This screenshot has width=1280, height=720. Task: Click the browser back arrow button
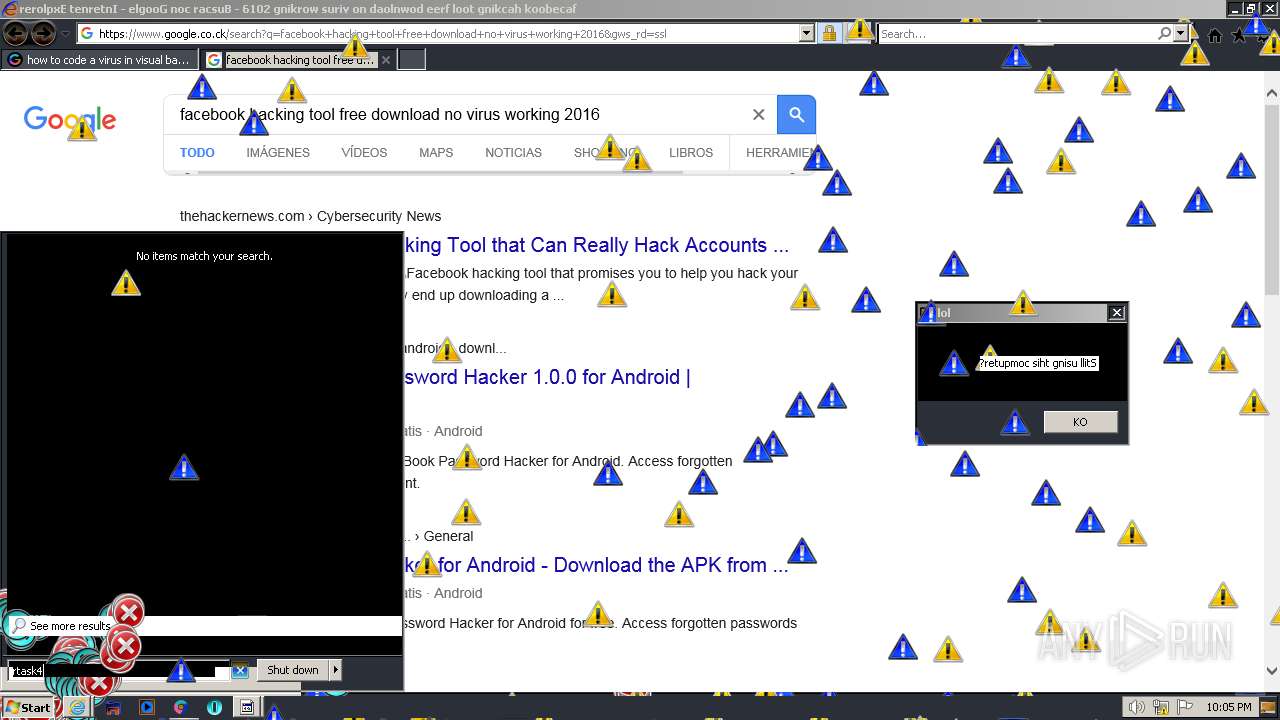coord(16,34)
